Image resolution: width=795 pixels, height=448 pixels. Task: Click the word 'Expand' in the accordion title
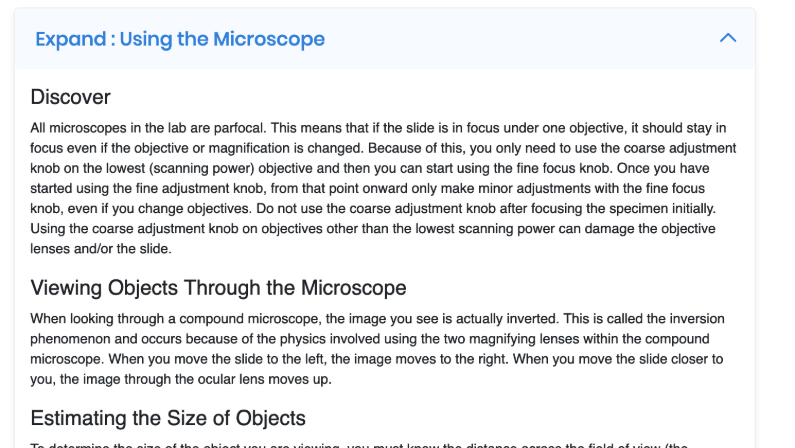[70, 39]
